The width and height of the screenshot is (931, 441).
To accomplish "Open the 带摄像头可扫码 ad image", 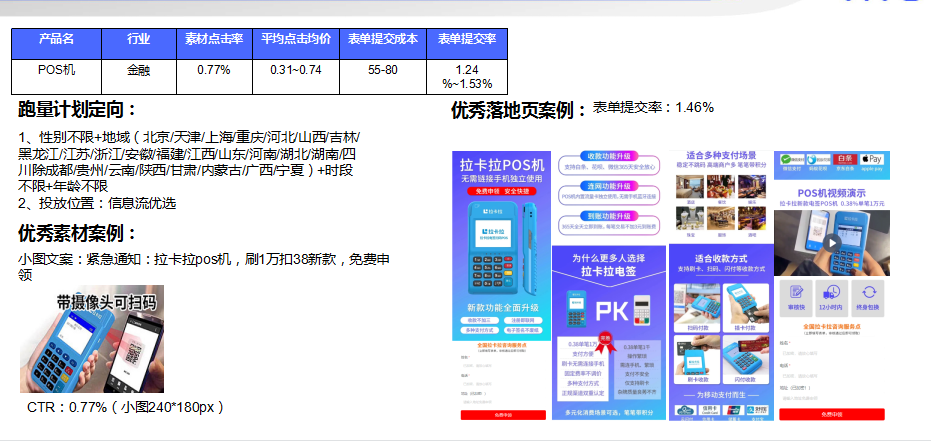I will pyautogui.click(x=92, y=339).
